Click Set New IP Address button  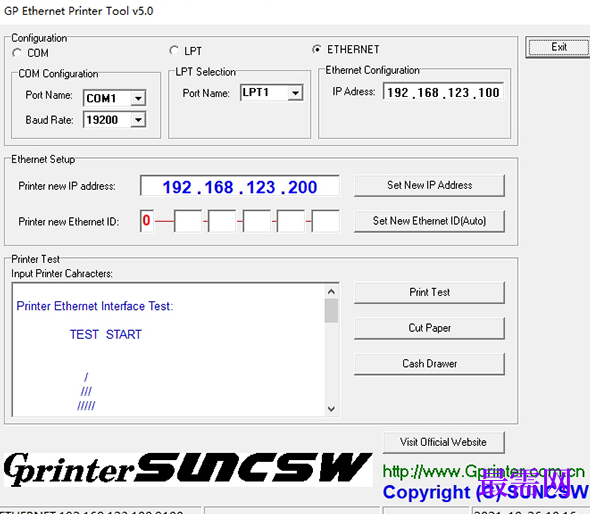[x=429, y=185]
